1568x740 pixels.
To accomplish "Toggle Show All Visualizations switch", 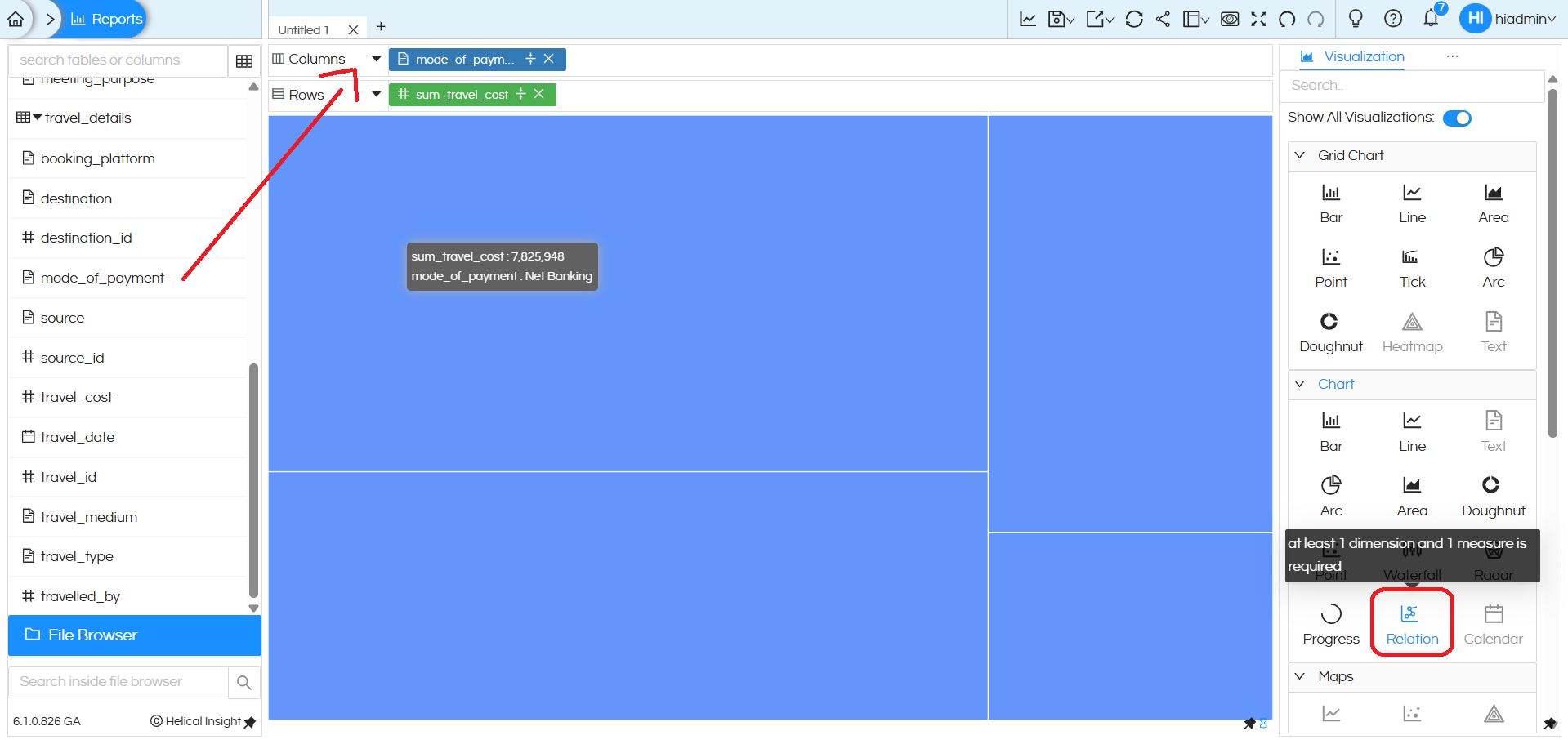I will [x=1456, y=118].
